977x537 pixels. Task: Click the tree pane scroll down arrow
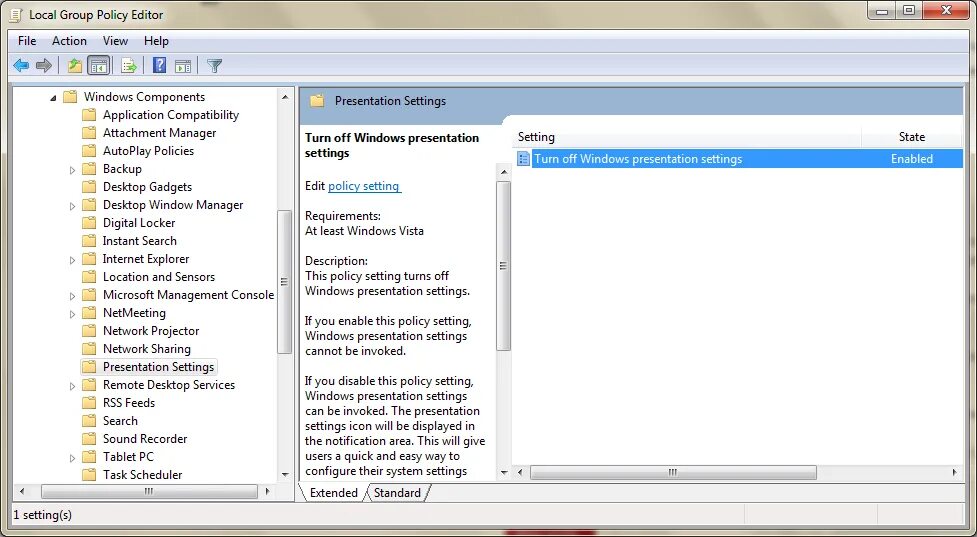click(x=285, y=475)
